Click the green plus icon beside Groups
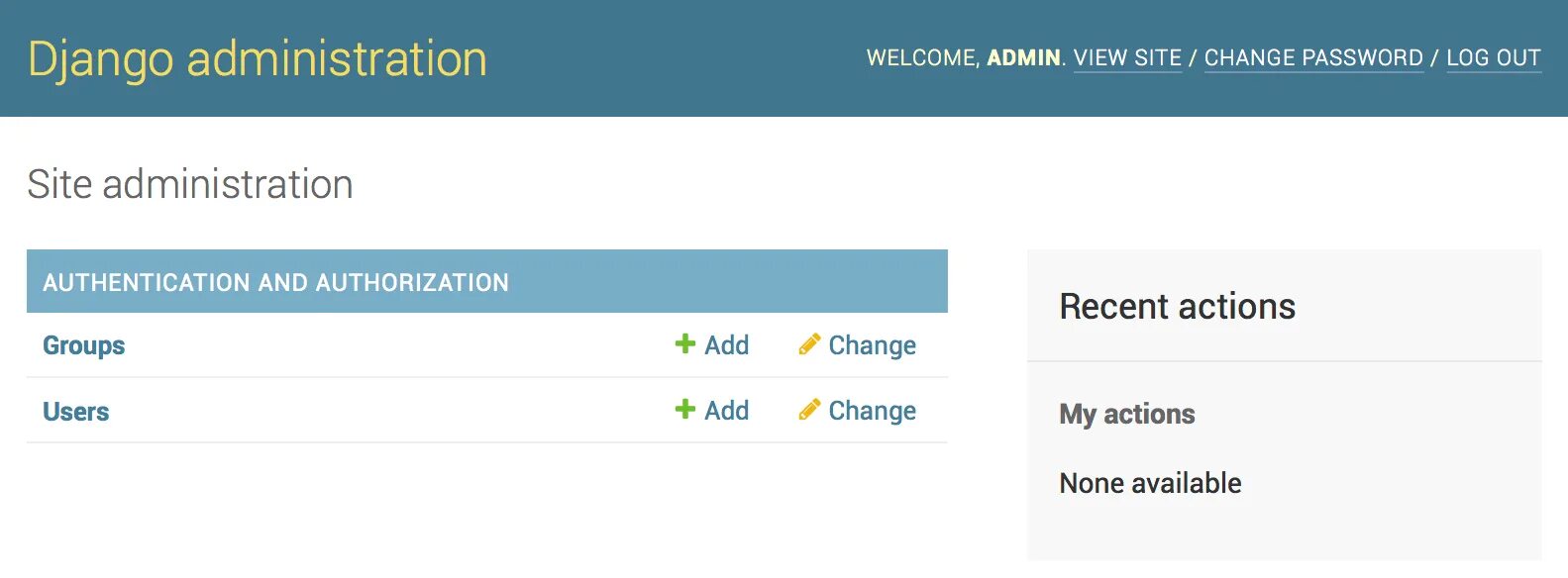 click(684, 344)
